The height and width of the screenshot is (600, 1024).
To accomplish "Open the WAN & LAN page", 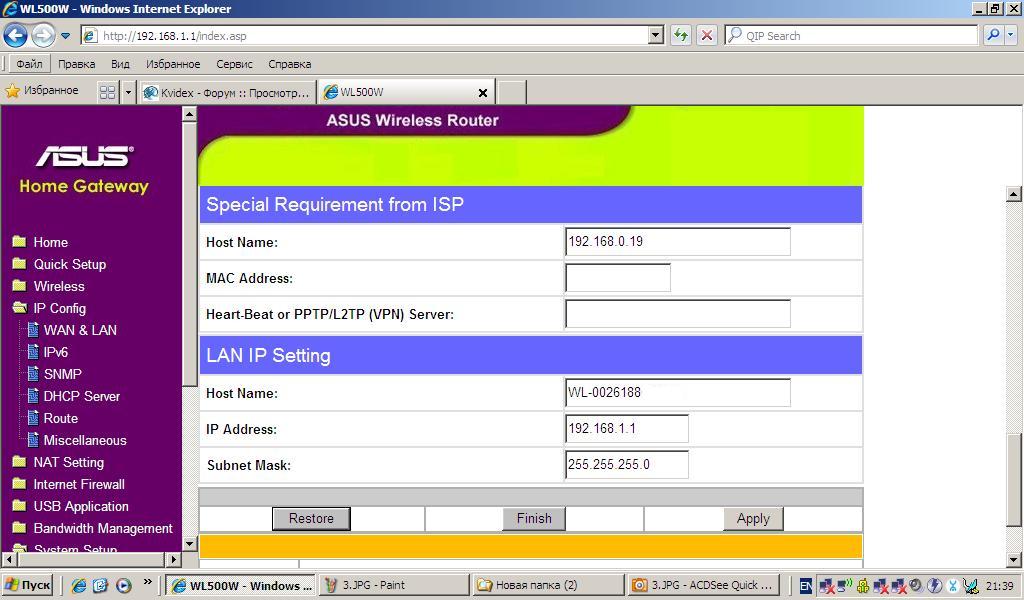I will click(x=72, y=330).
